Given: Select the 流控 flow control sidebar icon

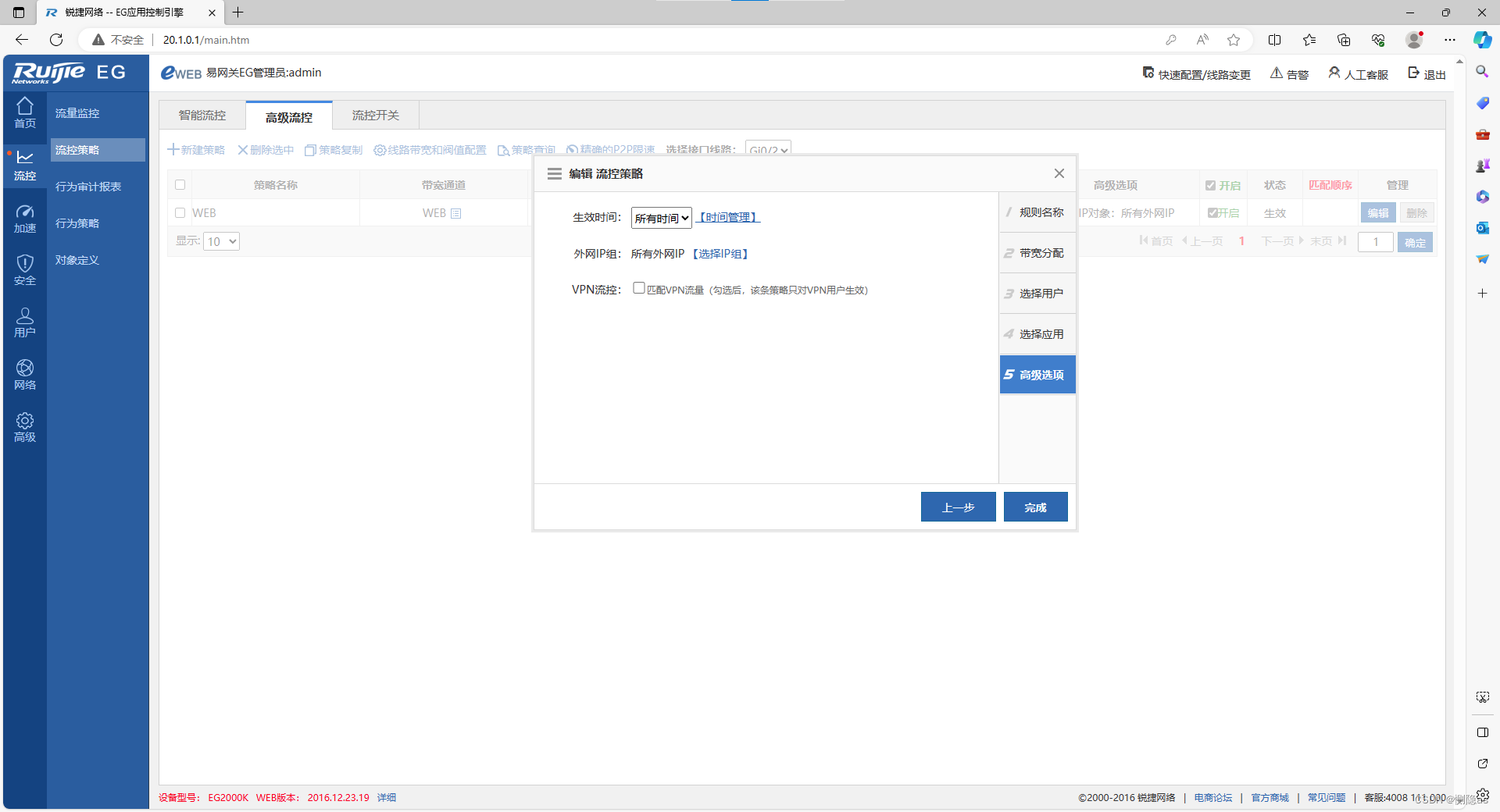Looking at the screenshot, I should [x=25, y=165].
